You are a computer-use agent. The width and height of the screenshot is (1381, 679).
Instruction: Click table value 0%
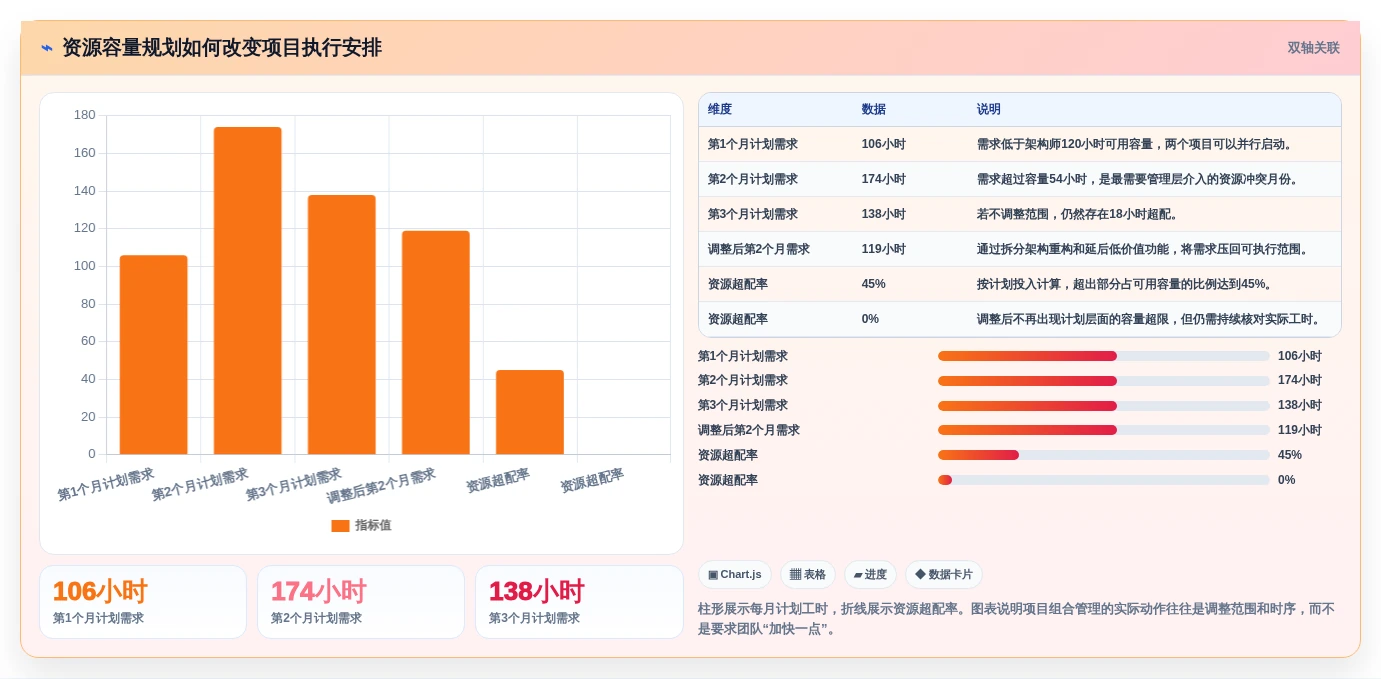pyautogui.click(x=870, y=319)
